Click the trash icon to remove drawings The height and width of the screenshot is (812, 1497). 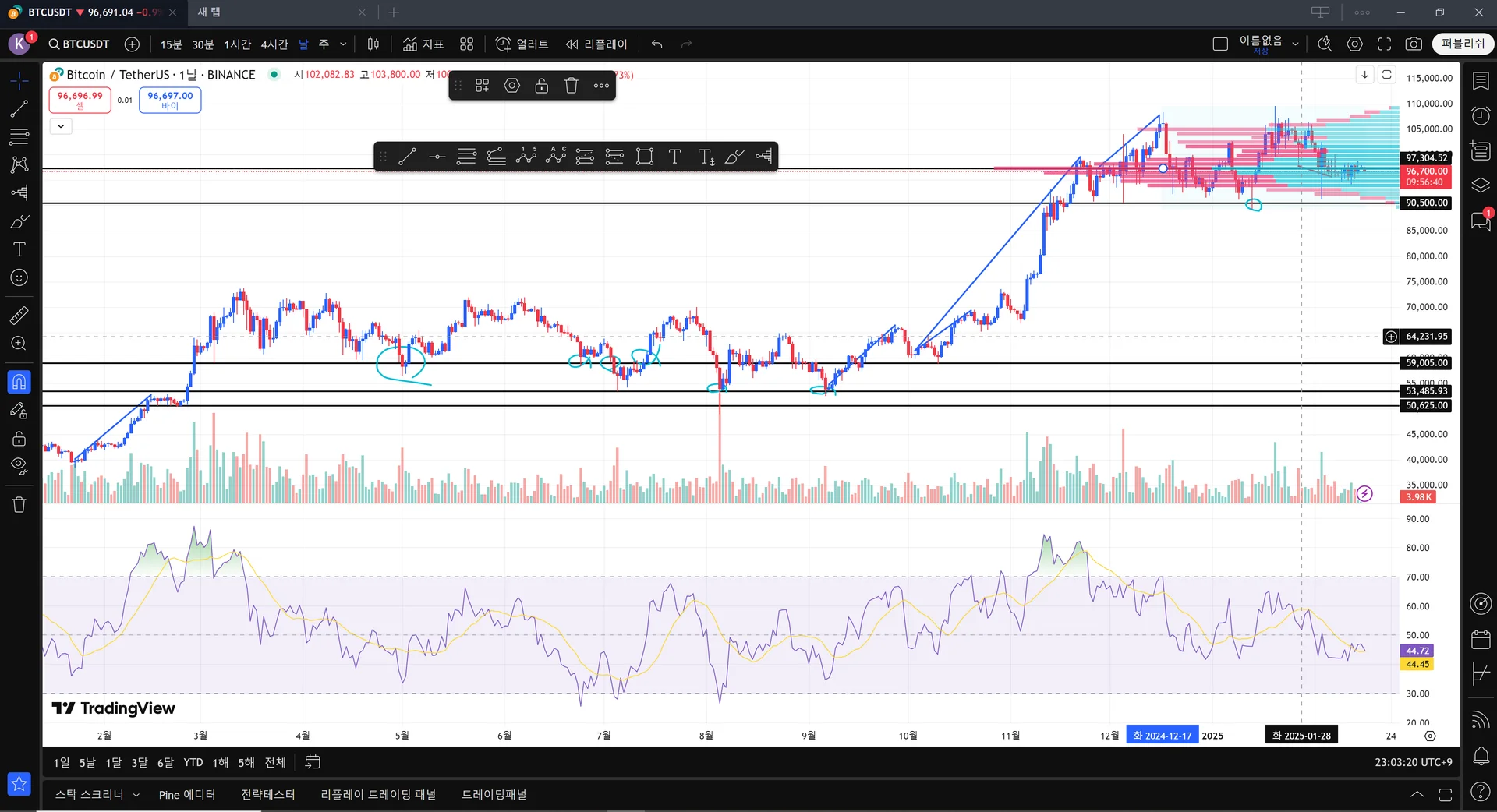[x=19, y=505]
